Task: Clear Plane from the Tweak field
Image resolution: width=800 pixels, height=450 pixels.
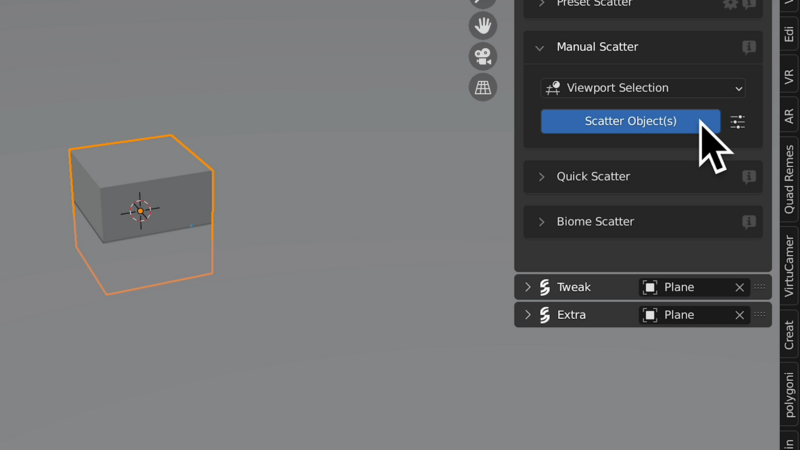Action: (739, 287)
